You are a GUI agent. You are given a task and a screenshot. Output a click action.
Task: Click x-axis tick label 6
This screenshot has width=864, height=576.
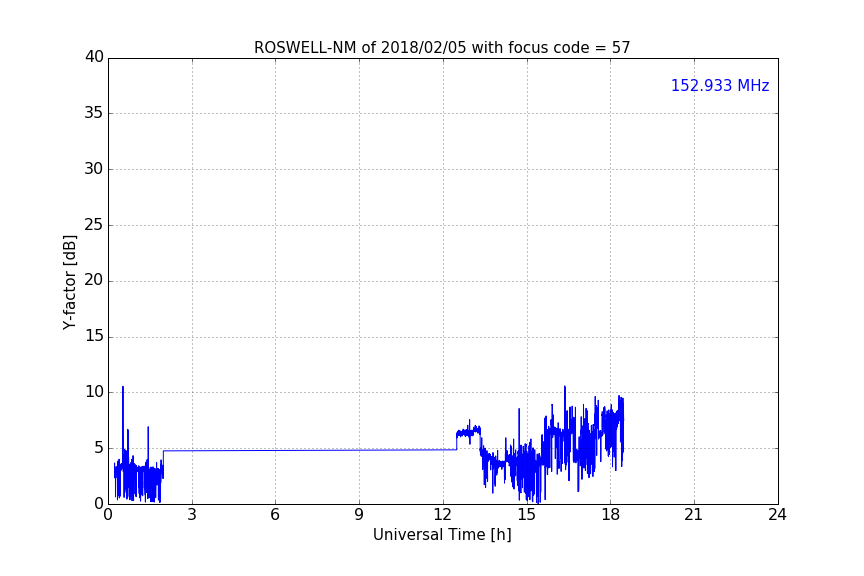pyautogui.click(x=275, y=515)
